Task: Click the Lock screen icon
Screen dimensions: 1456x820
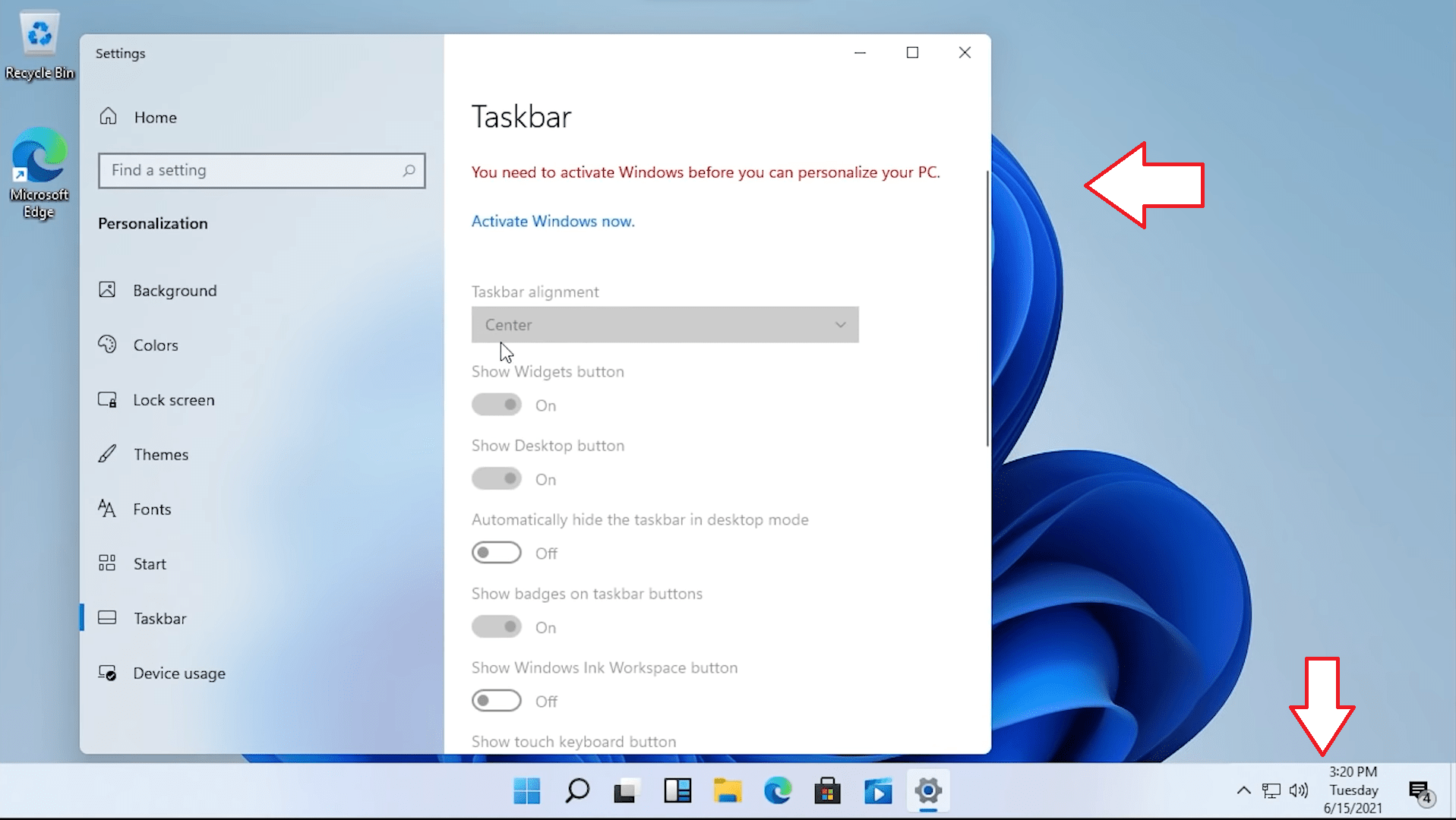Action: pos(107,399)
